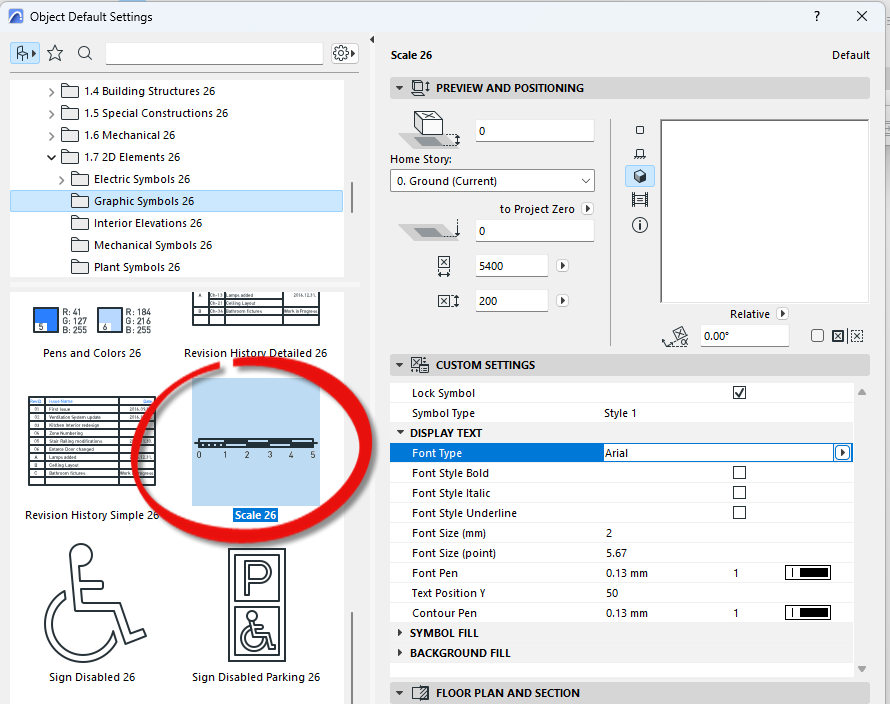
Task: Collapse the 1.7 2D Elements 26 folder
Action: tap(51, 157)
